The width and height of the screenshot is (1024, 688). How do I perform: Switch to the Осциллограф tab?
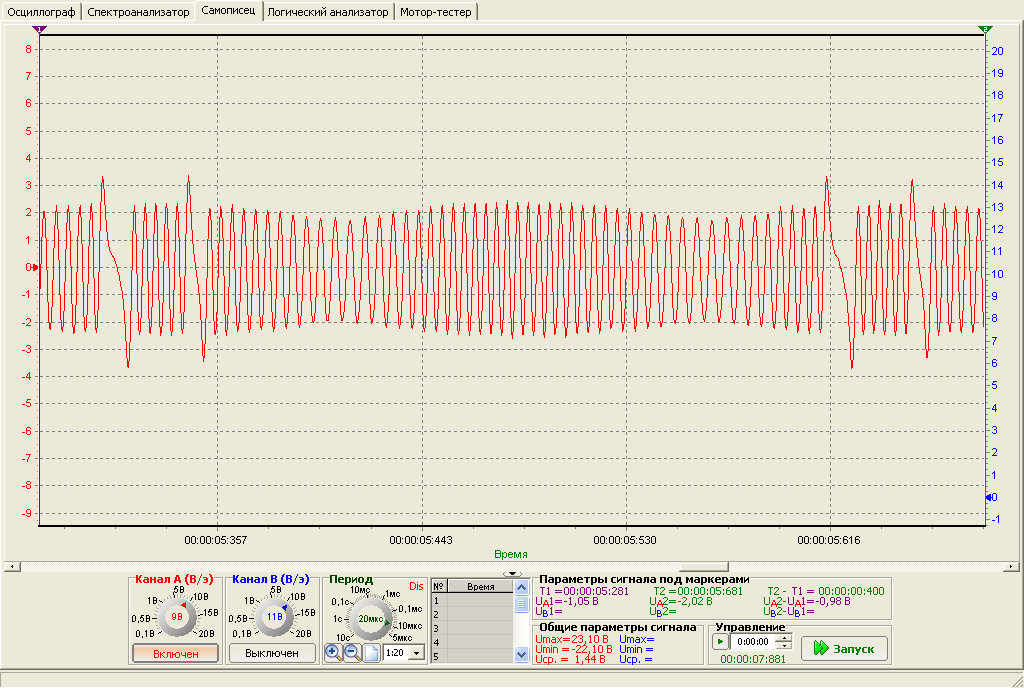tap(42, 12)
